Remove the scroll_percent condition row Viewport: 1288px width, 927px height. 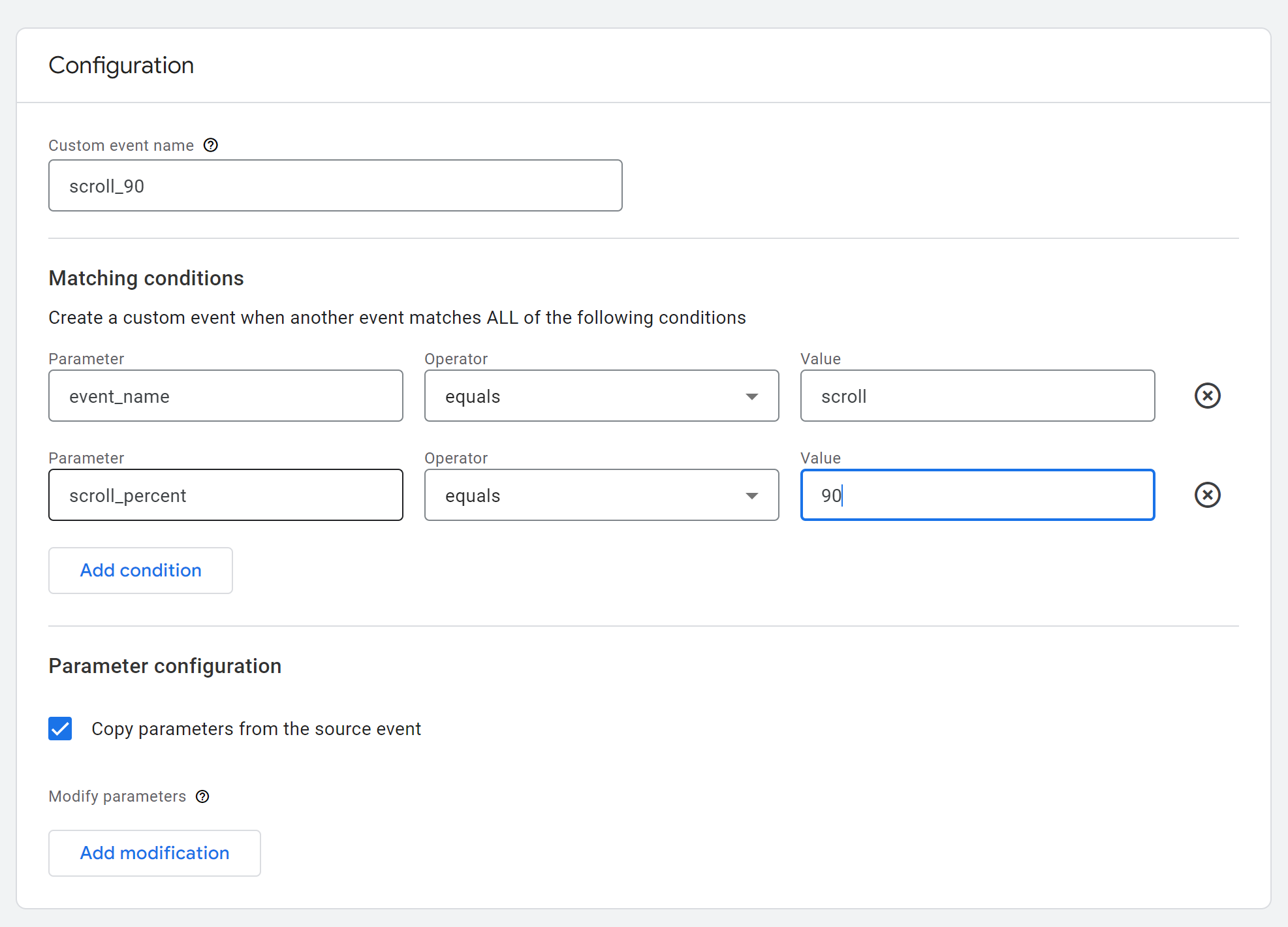(1207, 495)
